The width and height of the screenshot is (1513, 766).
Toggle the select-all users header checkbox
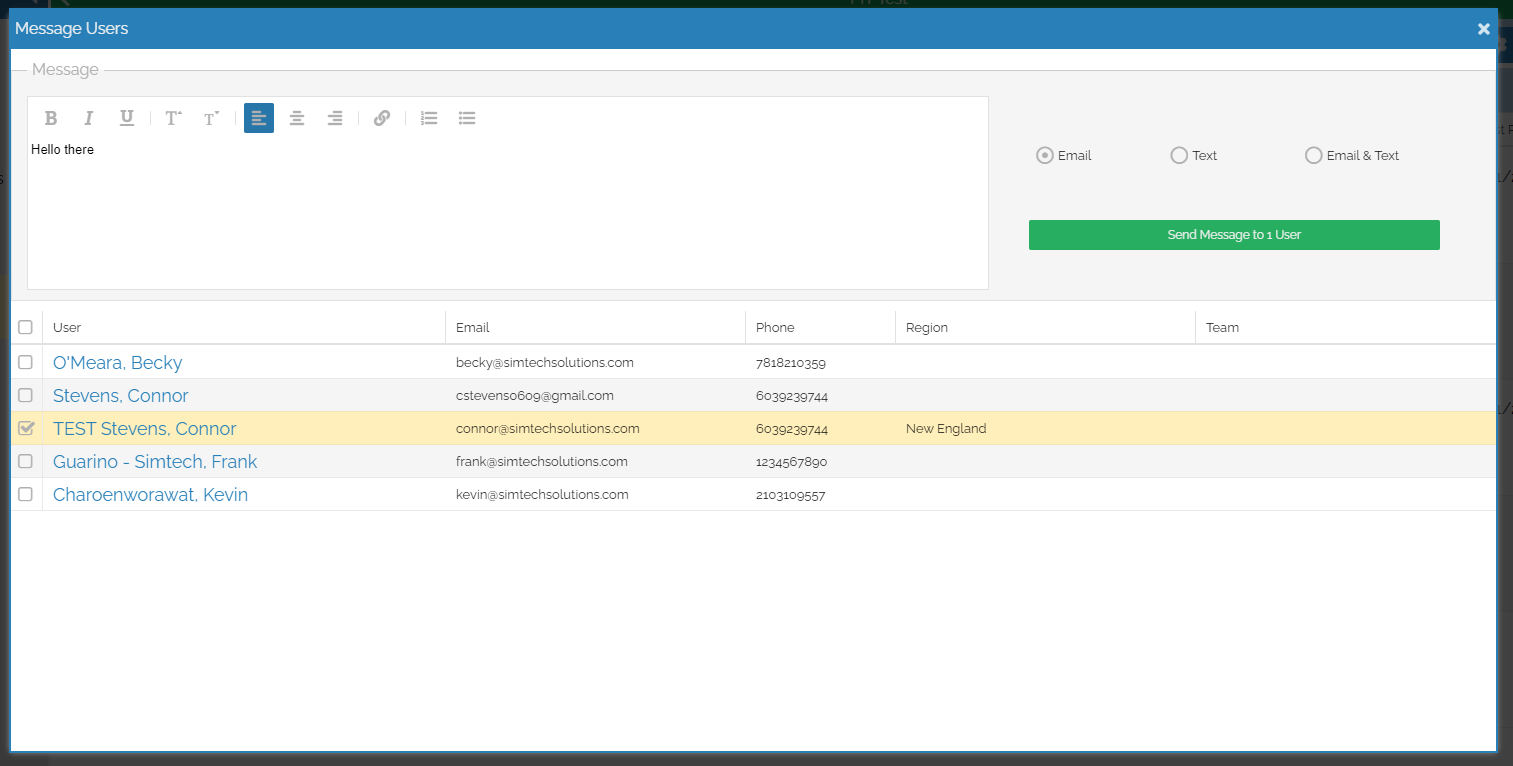(26, 327)
